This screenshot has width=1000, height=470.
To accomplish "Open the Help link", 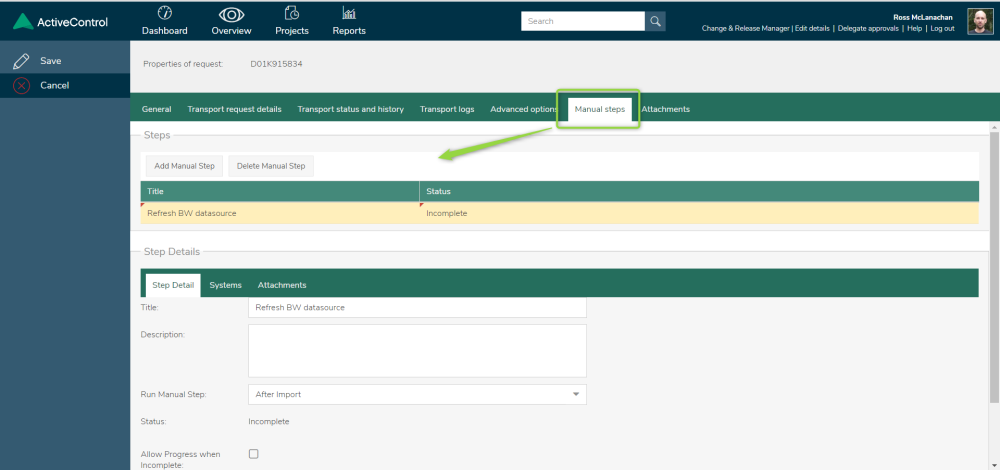I will [x=915, y=29].
